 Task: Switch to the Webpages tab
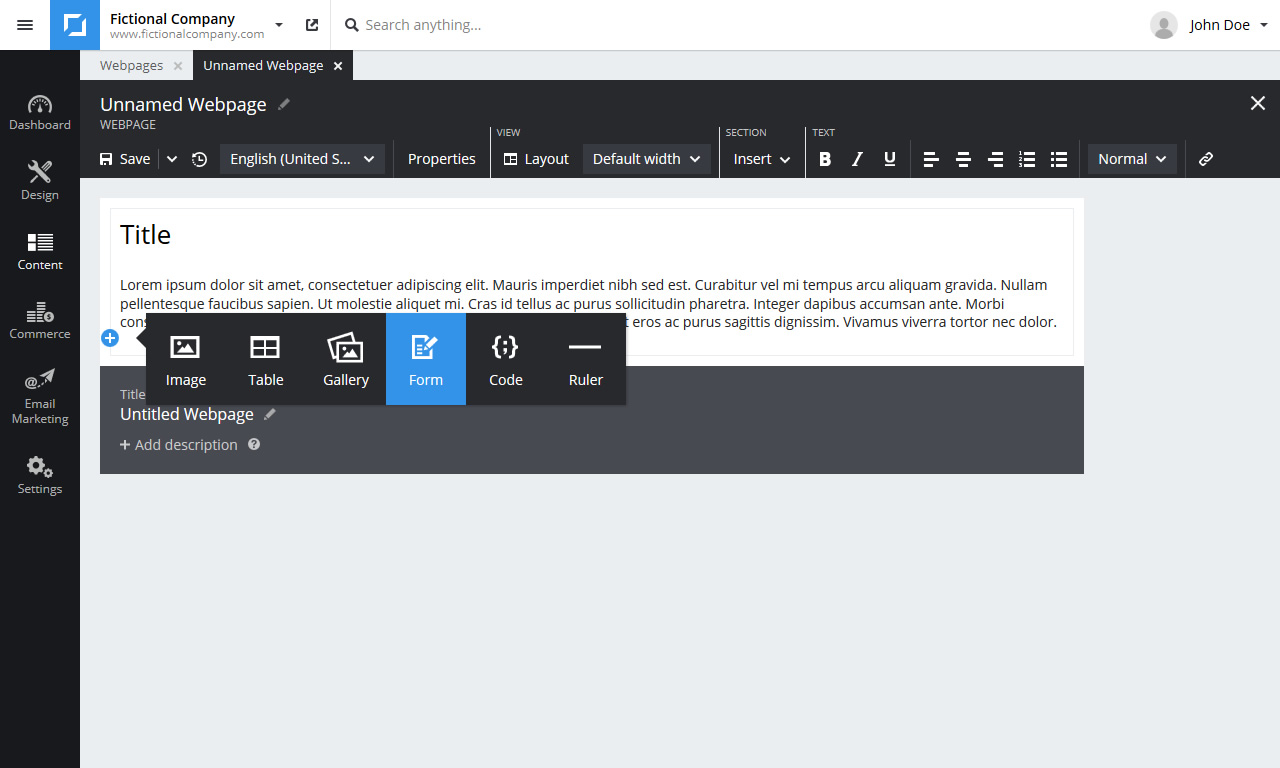click(131, 66)
